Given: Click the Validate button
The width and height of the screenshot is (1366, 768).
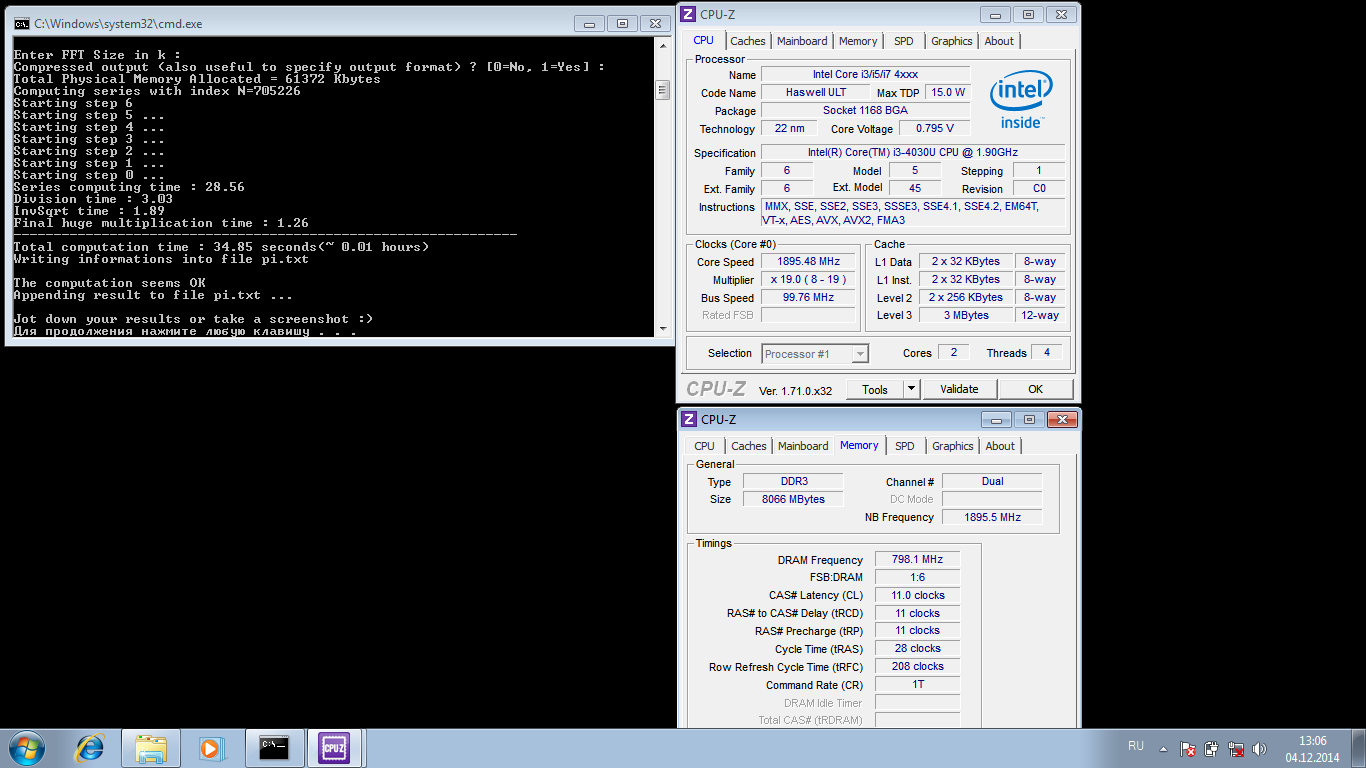Looking at the screenshot, I should [960, 389].
